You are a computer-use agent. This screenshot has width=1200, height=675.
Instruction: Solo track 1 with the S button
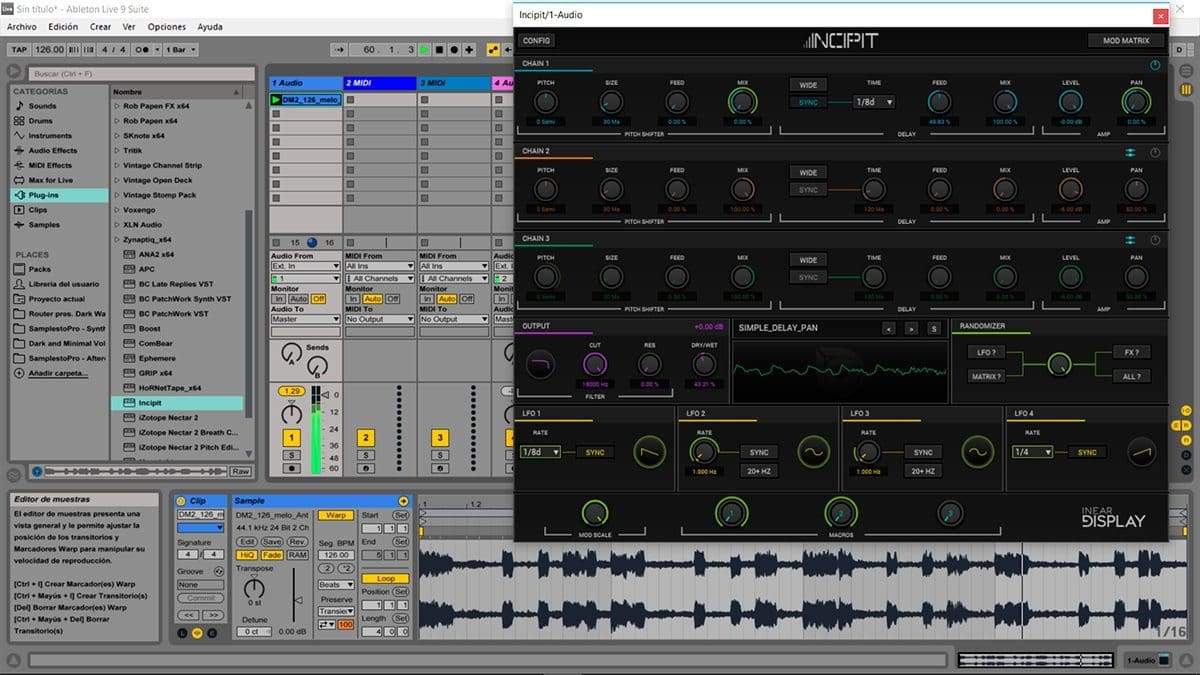point(292,455)
